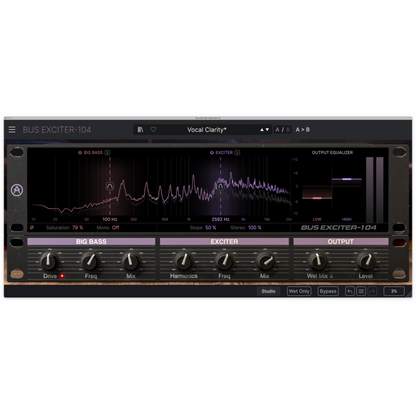Copy settings with the A > B button

(303, 129)
